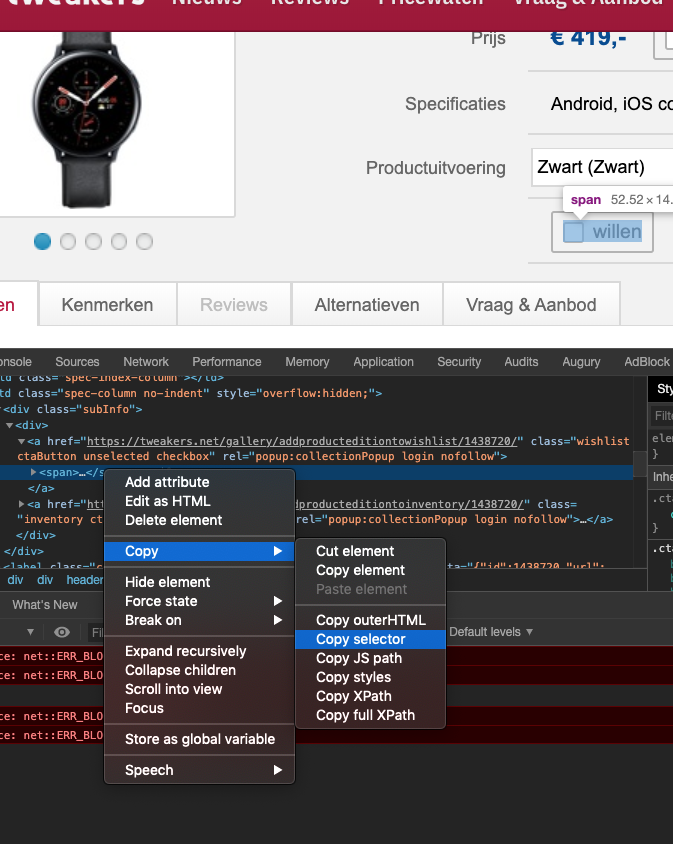Image resolution: width=673 pixels, height=844 pixels.
Task: Click Hide element menu item
Action: coord(199,582)
